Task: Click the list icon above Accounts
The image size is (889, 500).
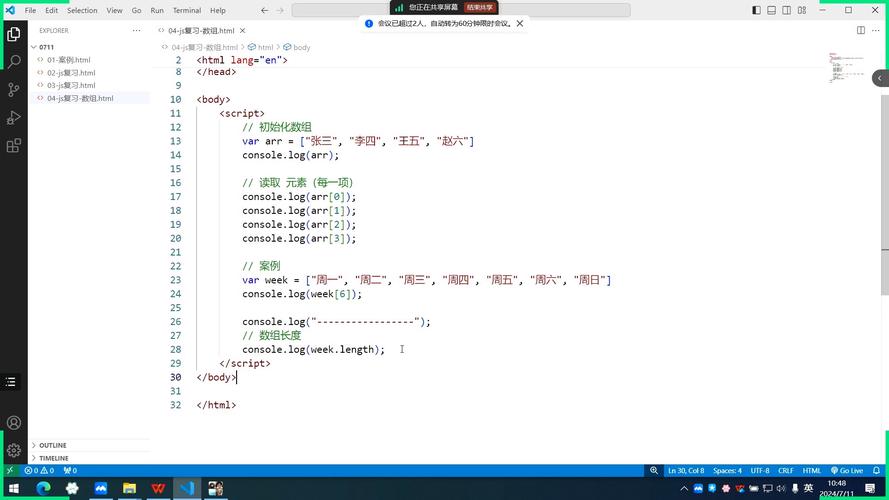Action: (x=11, y=382)
